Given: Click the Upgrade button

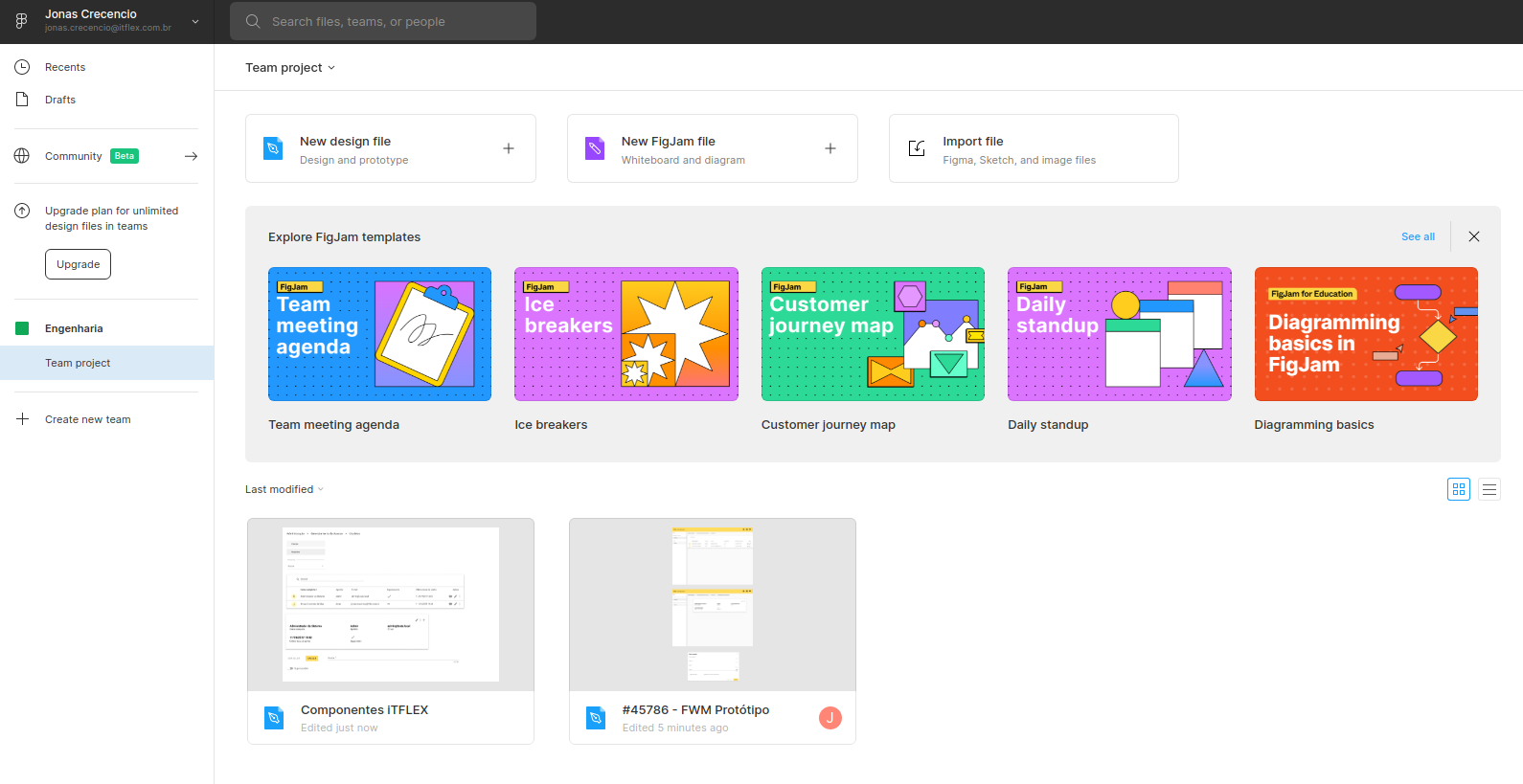Looking at the screenshot, I should click(x=78, y=264).
